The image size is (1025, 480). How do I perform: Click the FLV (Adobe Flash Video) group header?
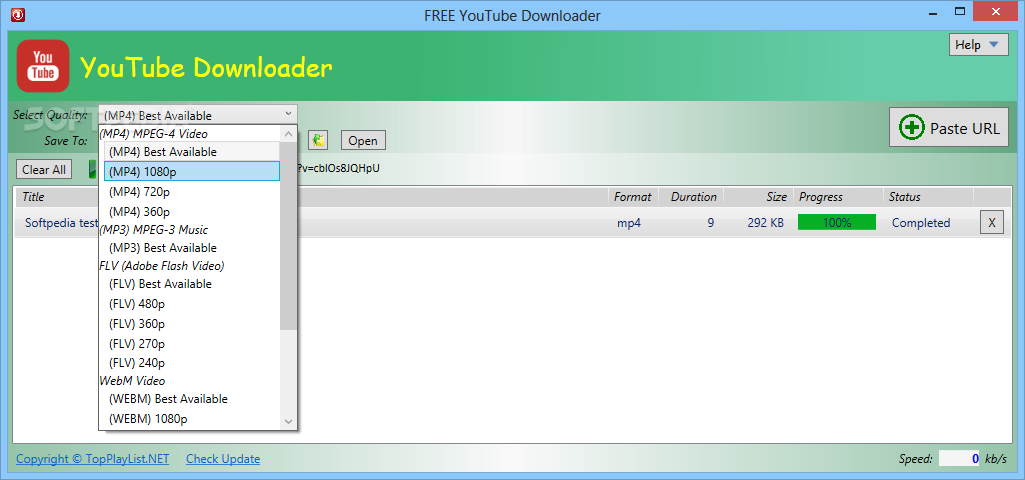(x=161, y=266)
